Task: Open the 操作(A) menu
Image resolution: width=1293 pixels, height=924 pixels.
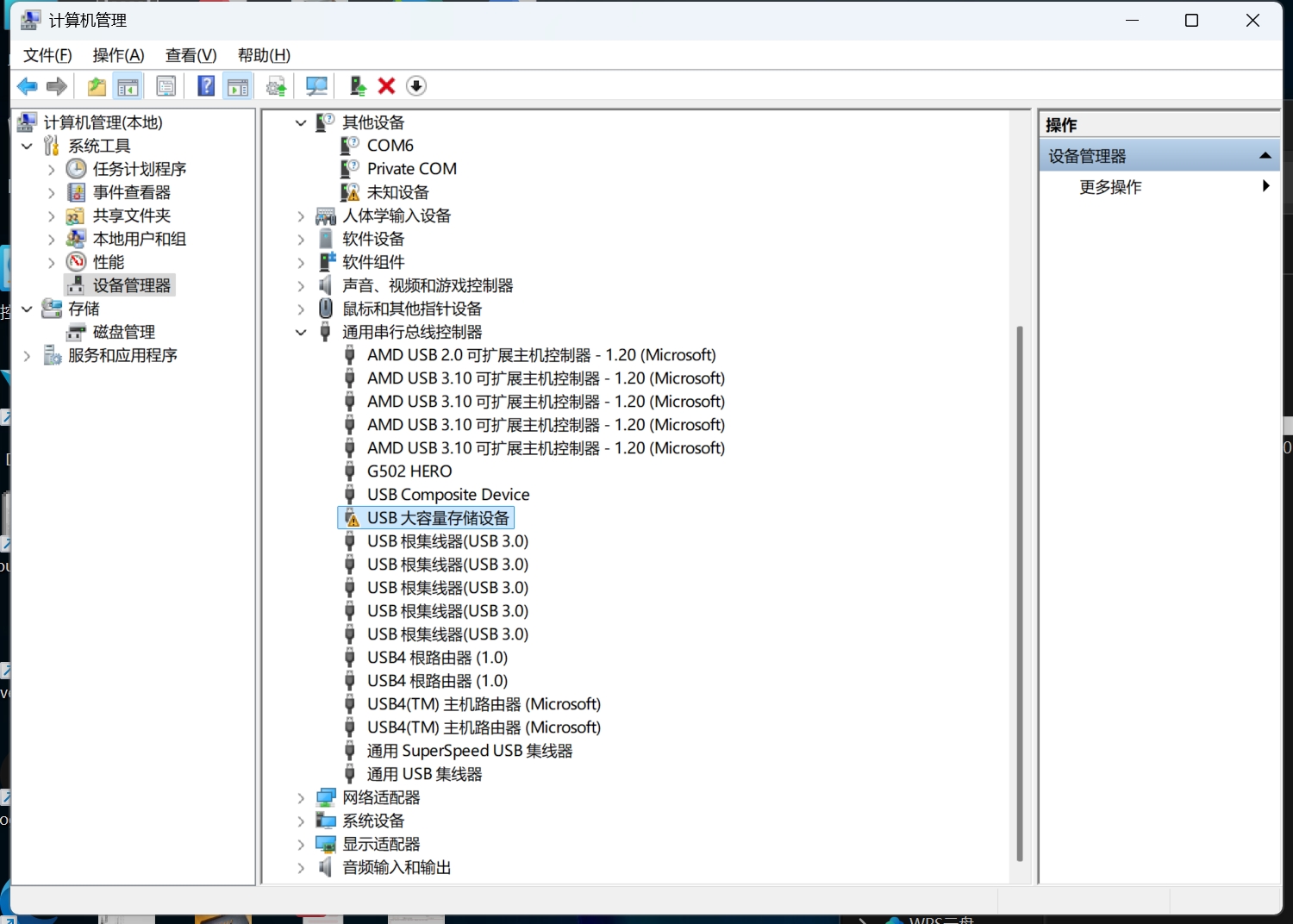Action: pyautogui.click(x=118, y=55)
